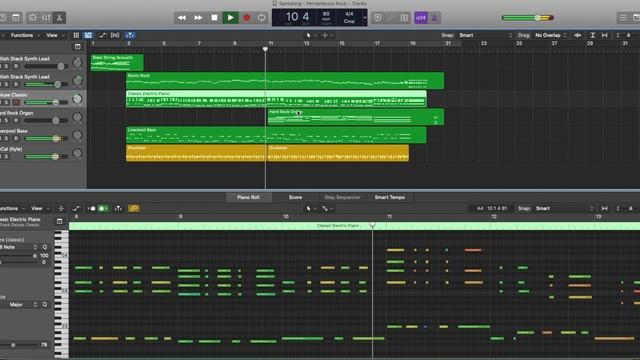Open the Mixer from the control bar
The width and height of the screenshot is (640, 360).
(46, 18)
